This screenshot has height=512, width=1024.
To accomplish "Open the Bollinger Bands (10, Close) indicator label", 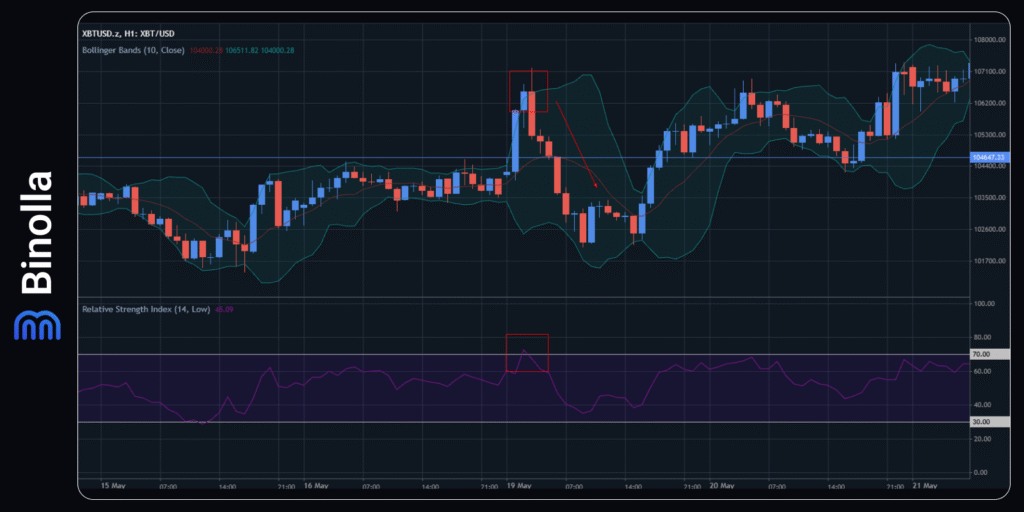I will [135, 50].
